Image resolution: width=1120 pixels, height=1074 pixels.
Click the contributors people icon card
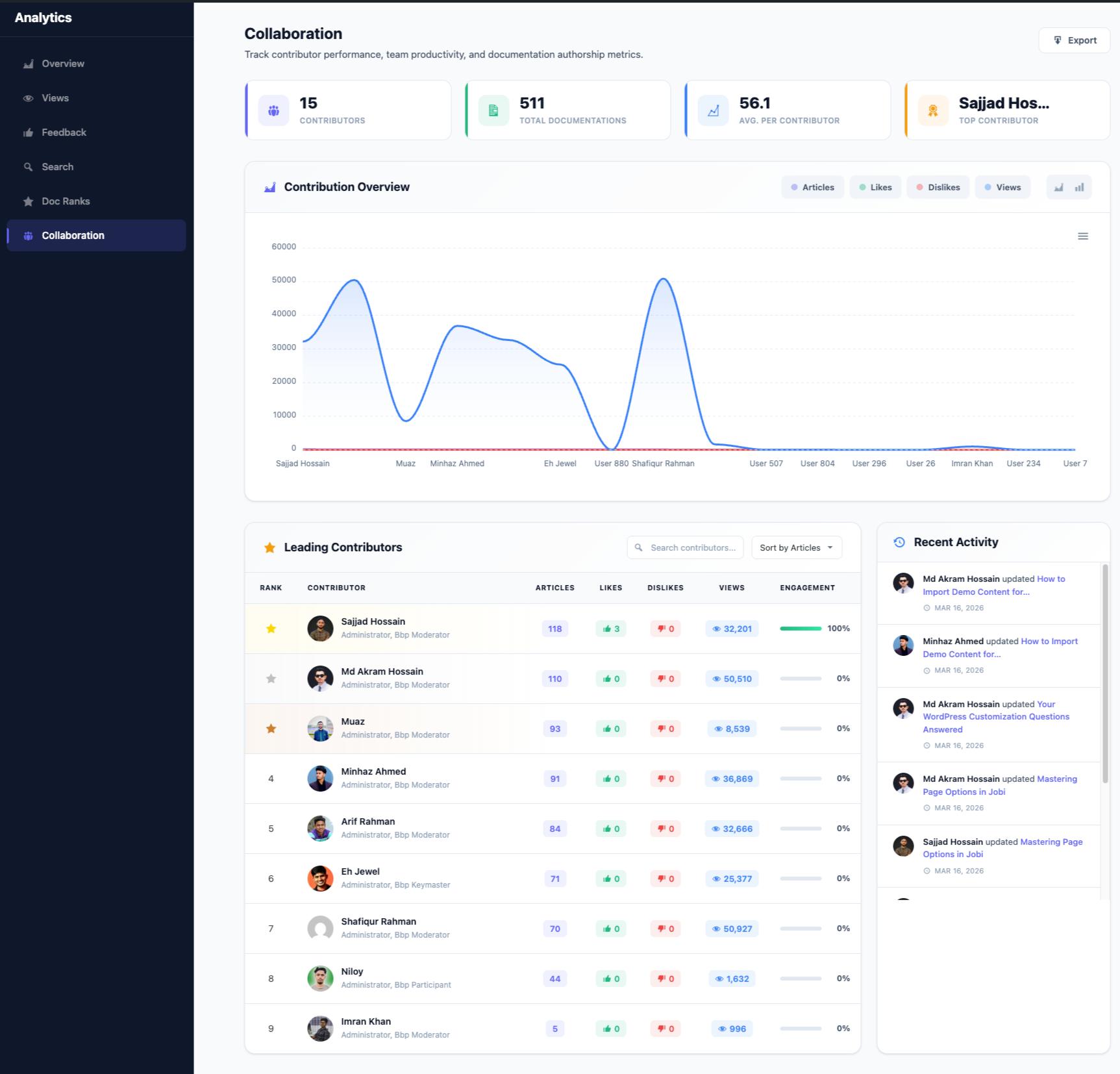pyautogui.click(x=273, y=110)
